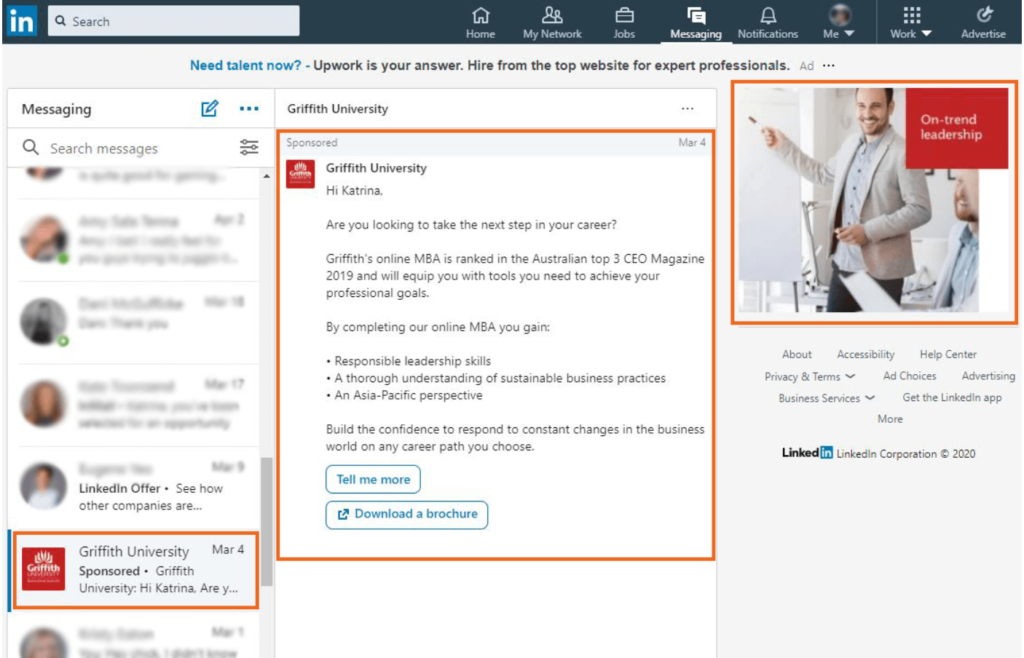The height and width of the screenshot is (658, 1024).
Task: Click the Tell me more button
Action: click(x=373, y=479)
